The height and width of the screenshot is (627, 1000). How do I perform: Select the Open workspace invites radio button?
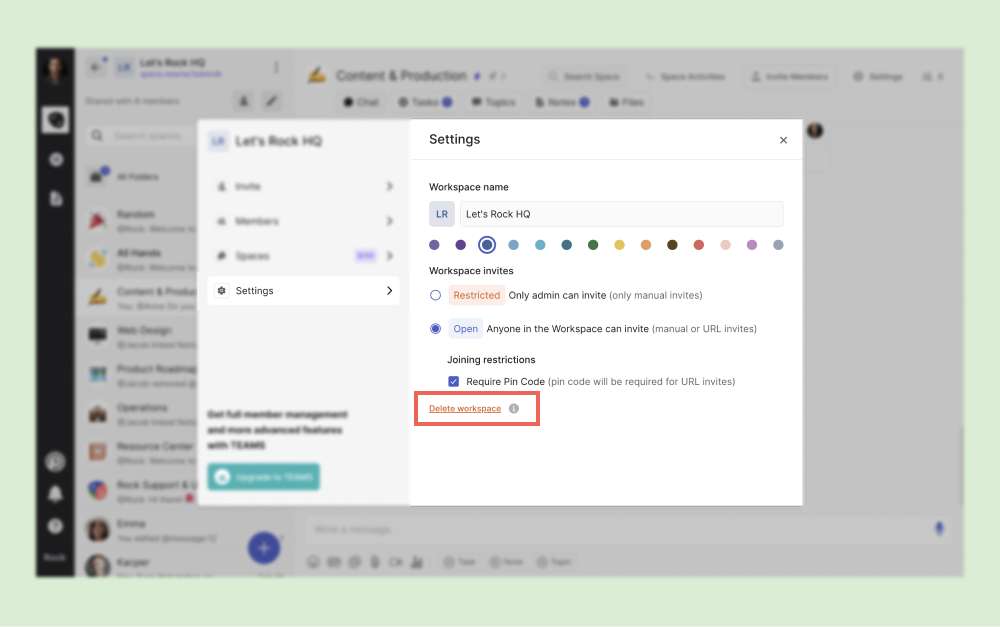[435, 329]
